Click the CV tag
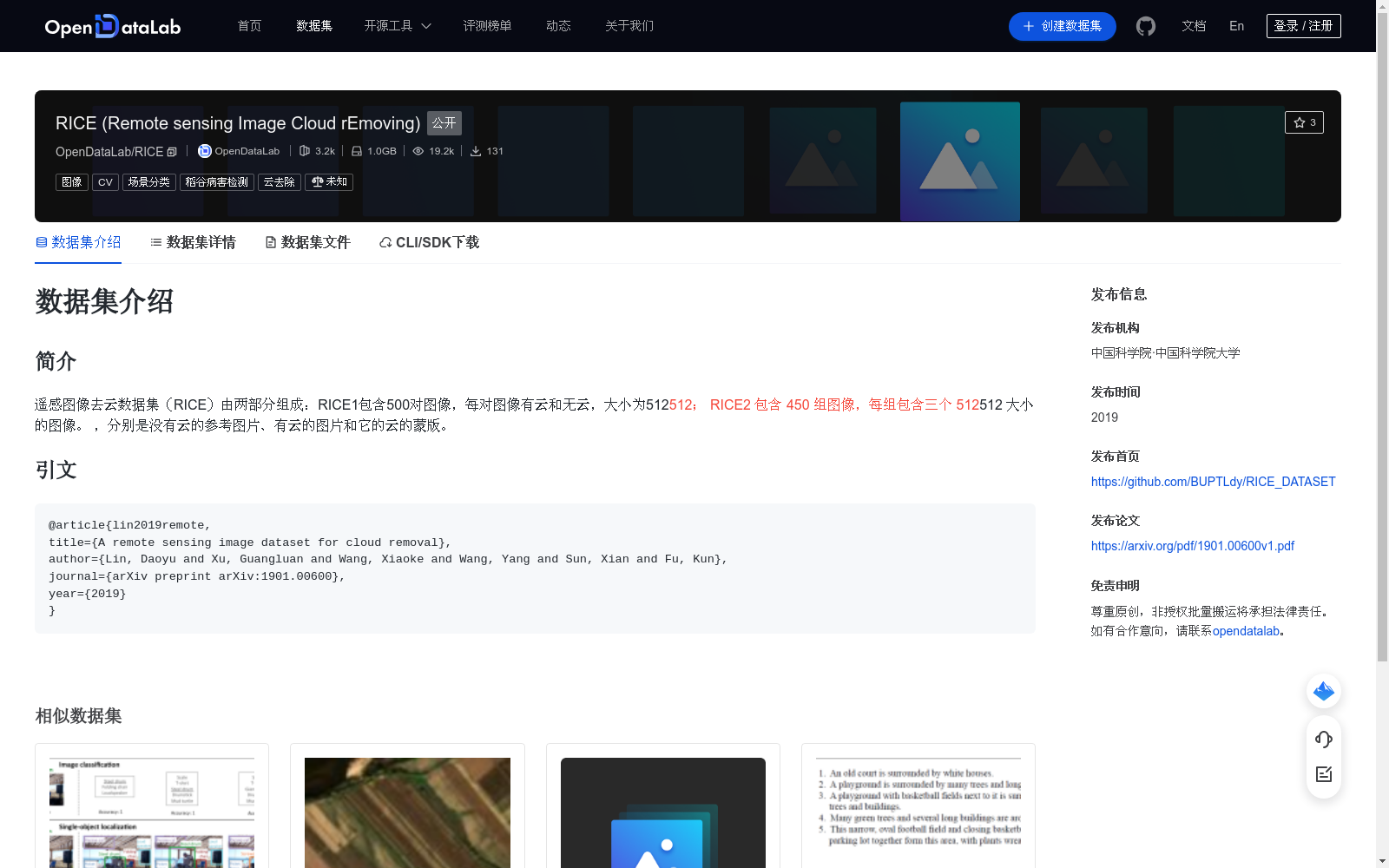Screen dimensions: 1389x868 (105, 182)
